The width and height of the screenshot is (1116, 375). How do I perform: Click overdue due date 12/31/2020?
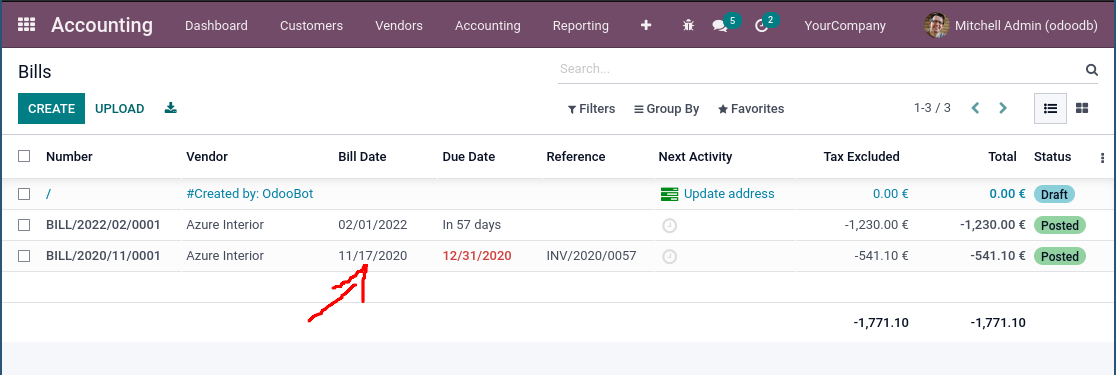(477, 255)
